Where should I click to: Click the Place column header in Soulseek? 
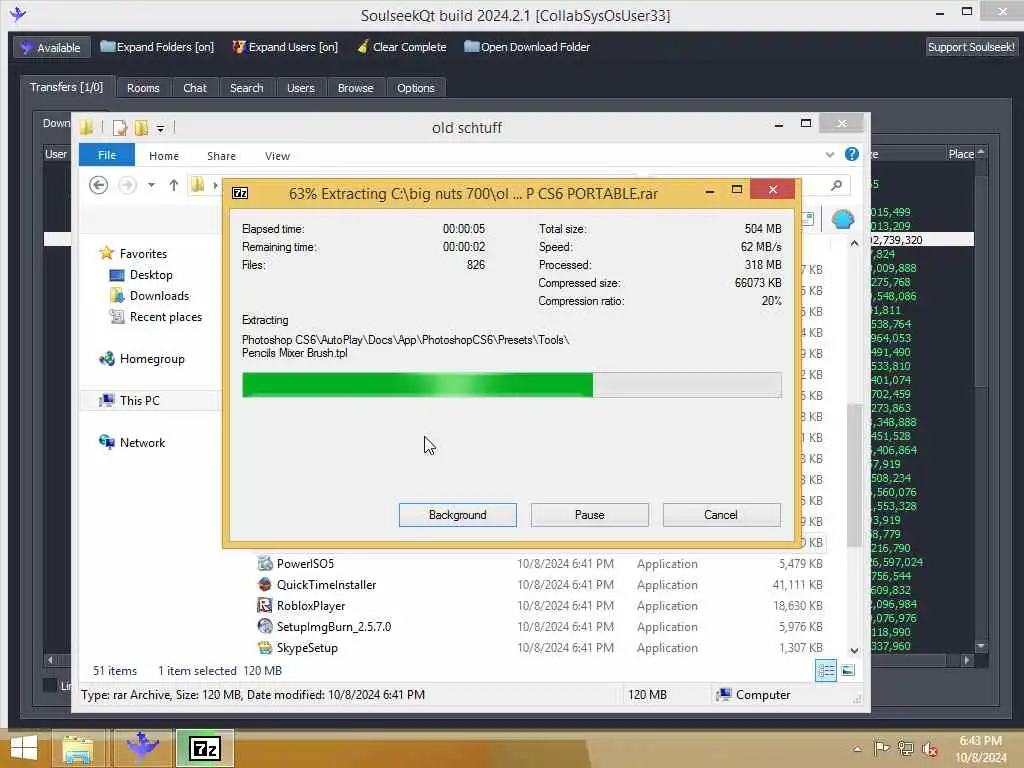(961, 153)
